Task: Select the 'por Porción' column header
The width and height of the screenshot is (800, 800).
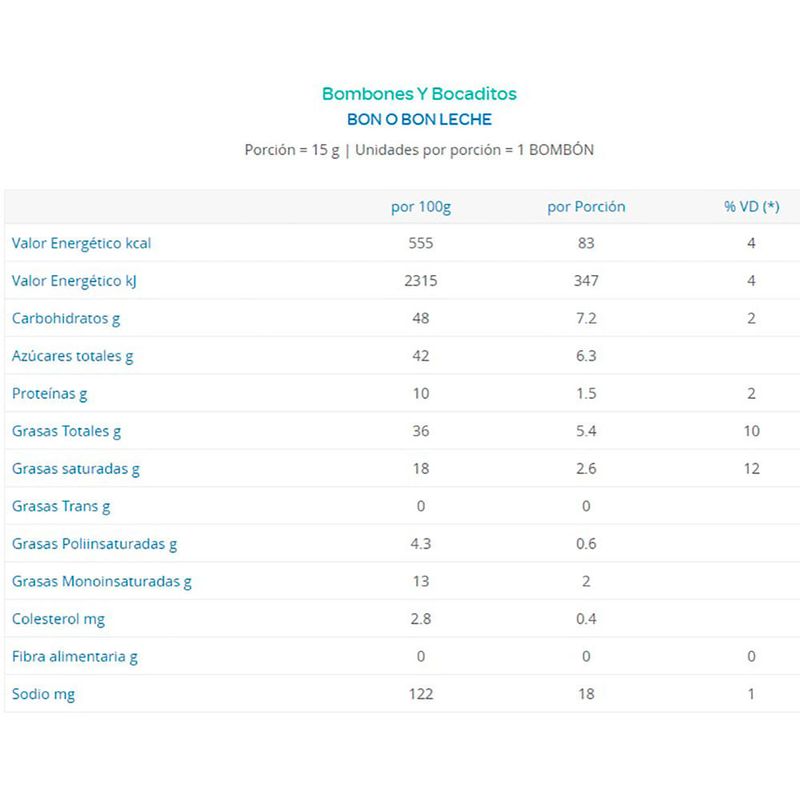Action: (x=586, y=207)
